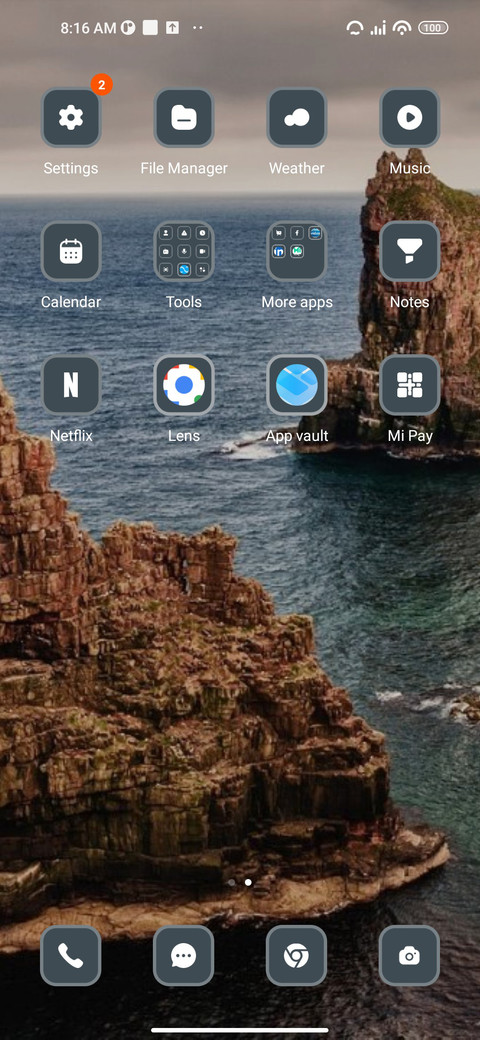Tap the Settings notification badge showing 2
This screenshot has width=480, height=1040.
point(101,85)
